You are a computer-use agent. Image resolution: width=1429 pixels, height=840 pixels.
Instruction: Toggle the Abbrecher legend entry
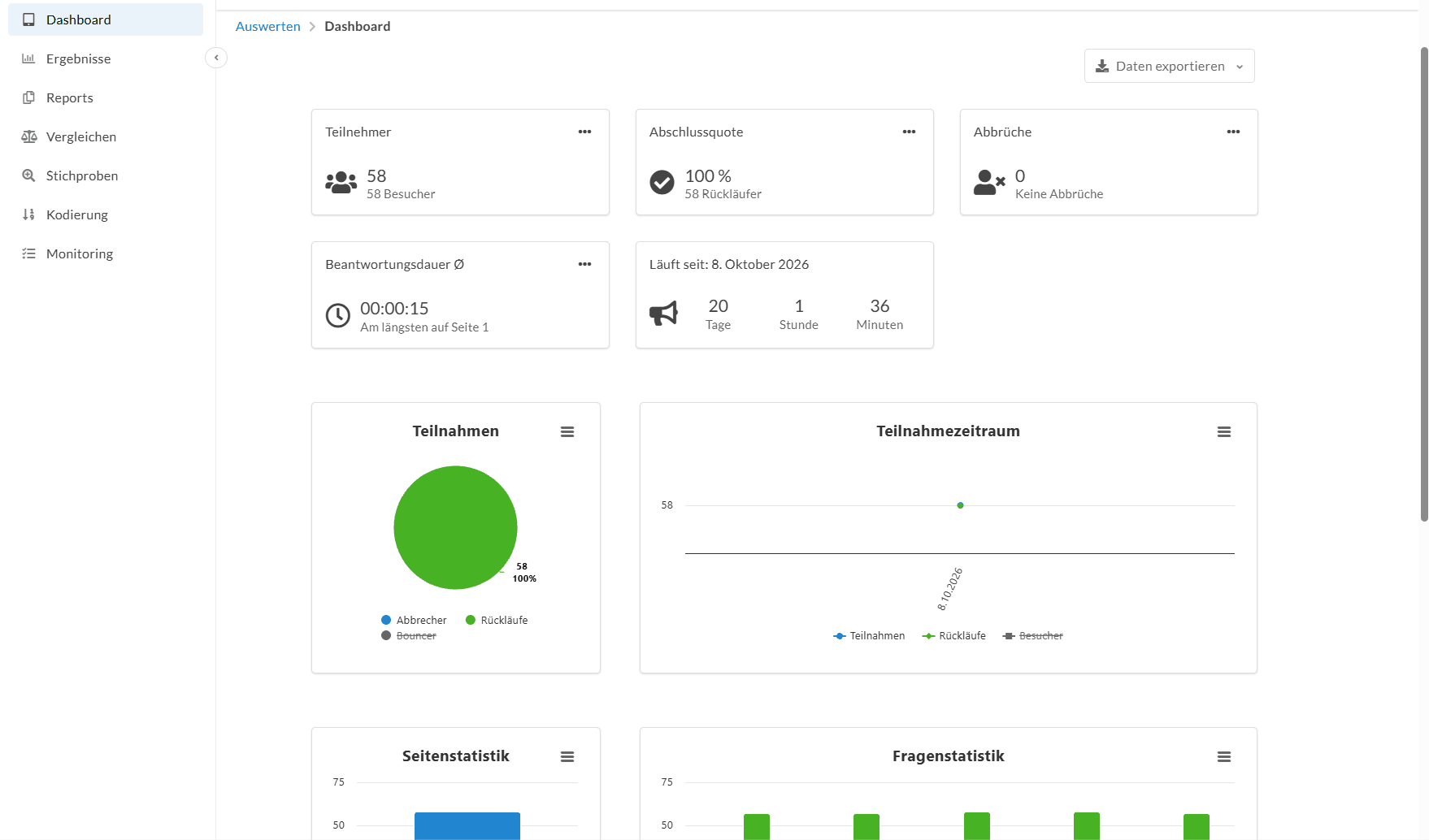pos(414,620)
